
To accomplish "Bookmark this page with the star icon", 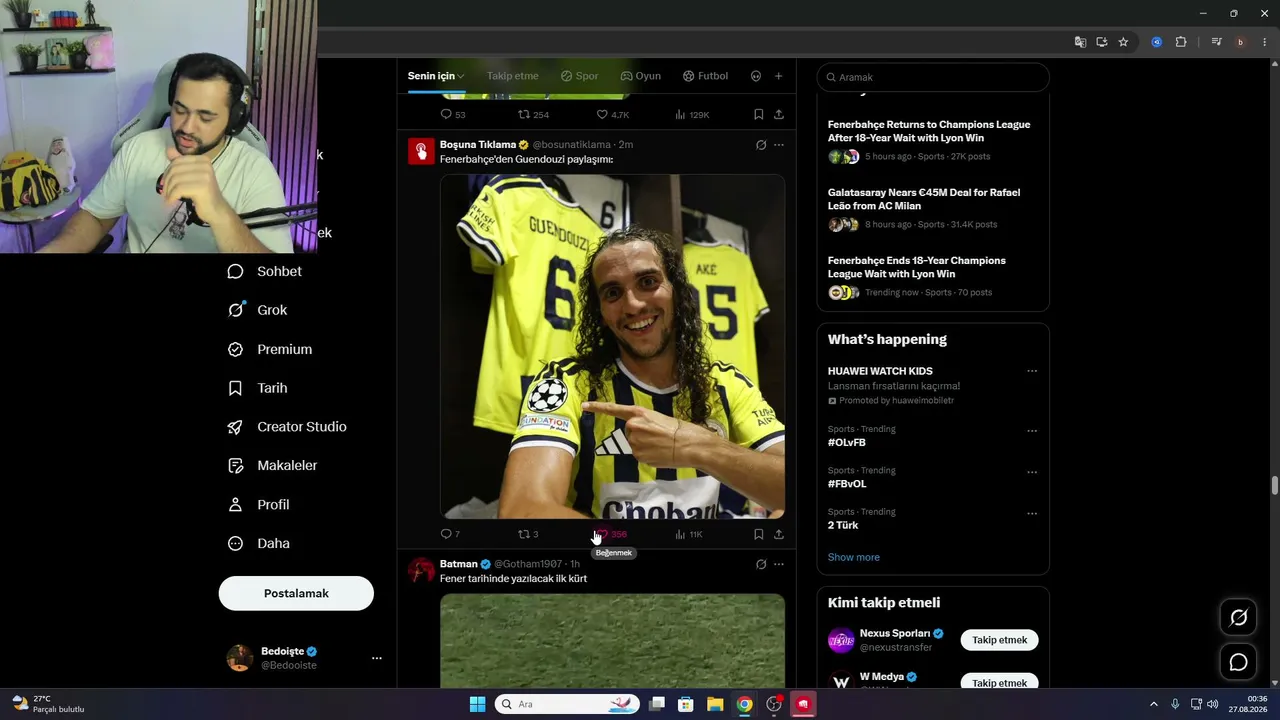I will pyautogui.click(x=1123, y=42).
